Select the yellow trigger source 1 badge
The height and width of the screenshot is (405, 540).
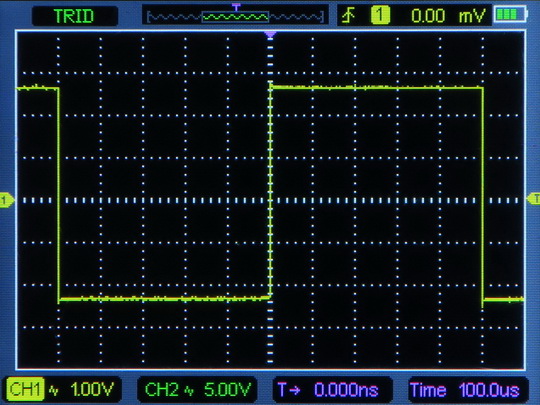click(380, 15)
